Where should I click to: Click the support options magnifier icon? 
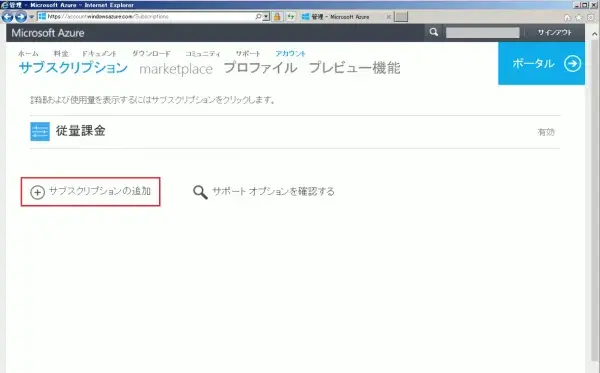point(200,192)
